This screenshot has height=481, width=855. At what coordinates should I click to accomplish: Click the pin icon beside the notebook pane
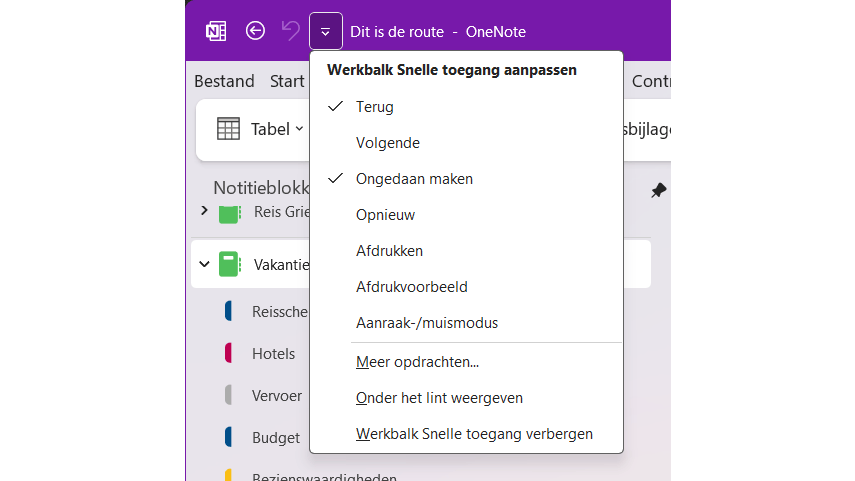point(658,190)
